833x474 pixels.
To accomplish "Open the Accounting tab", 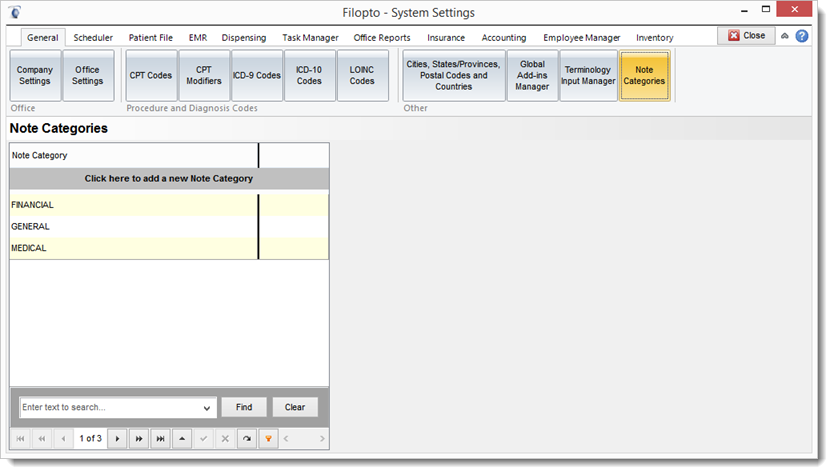I will 504,38.
